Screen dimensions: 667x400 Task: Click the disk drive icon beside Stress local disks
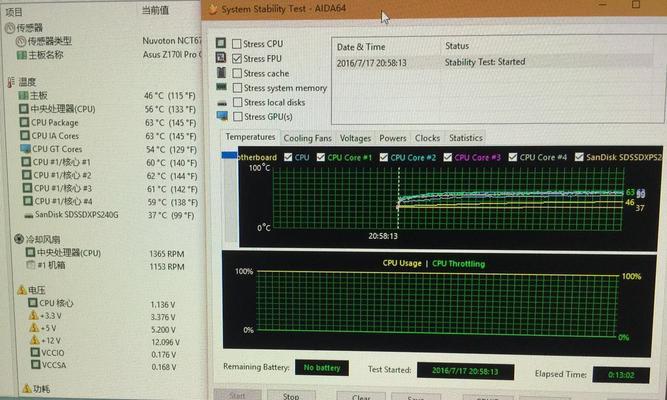222,103
